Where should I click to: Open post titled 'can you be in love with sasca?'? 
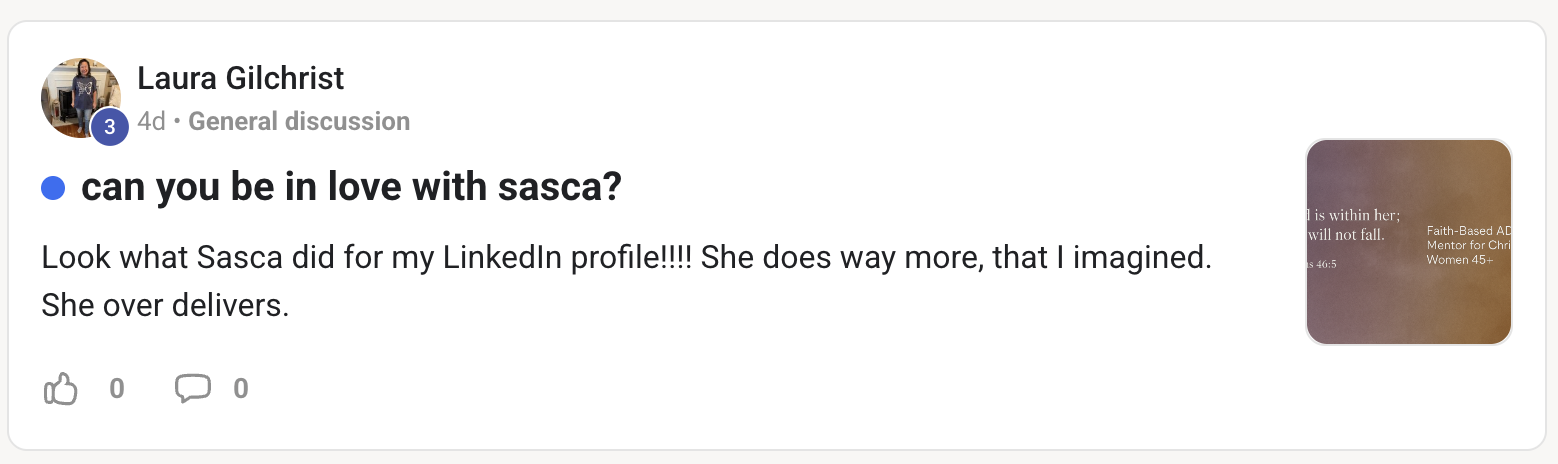coord(351,188)
